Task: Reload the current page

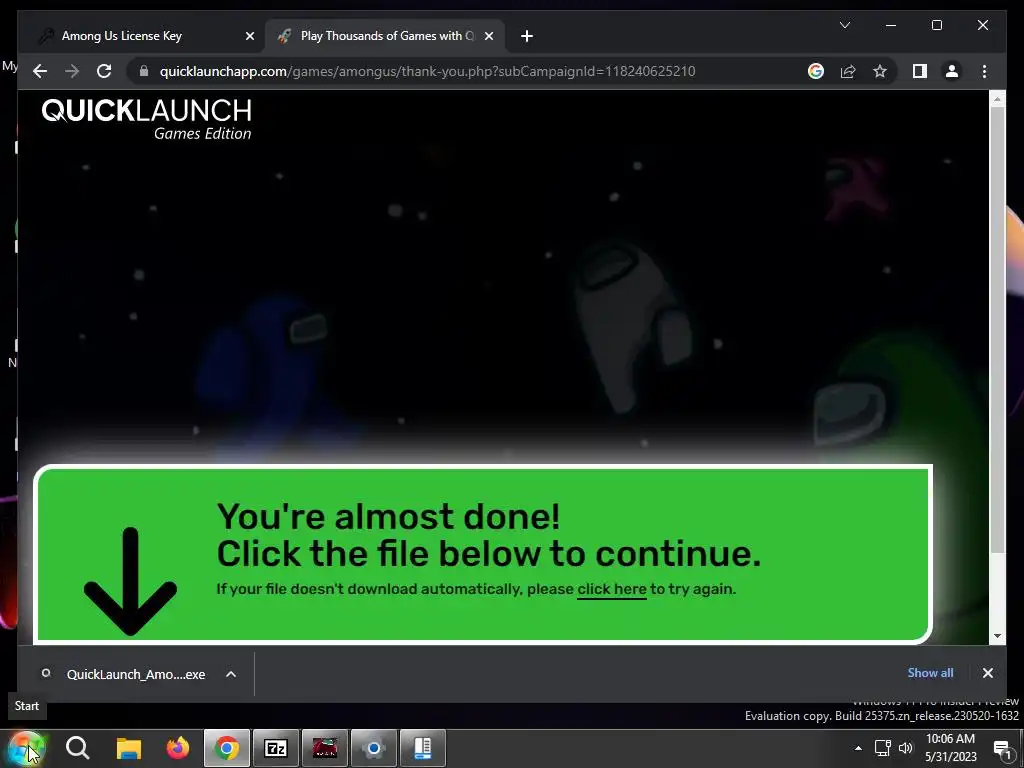Action: point(104,71)
